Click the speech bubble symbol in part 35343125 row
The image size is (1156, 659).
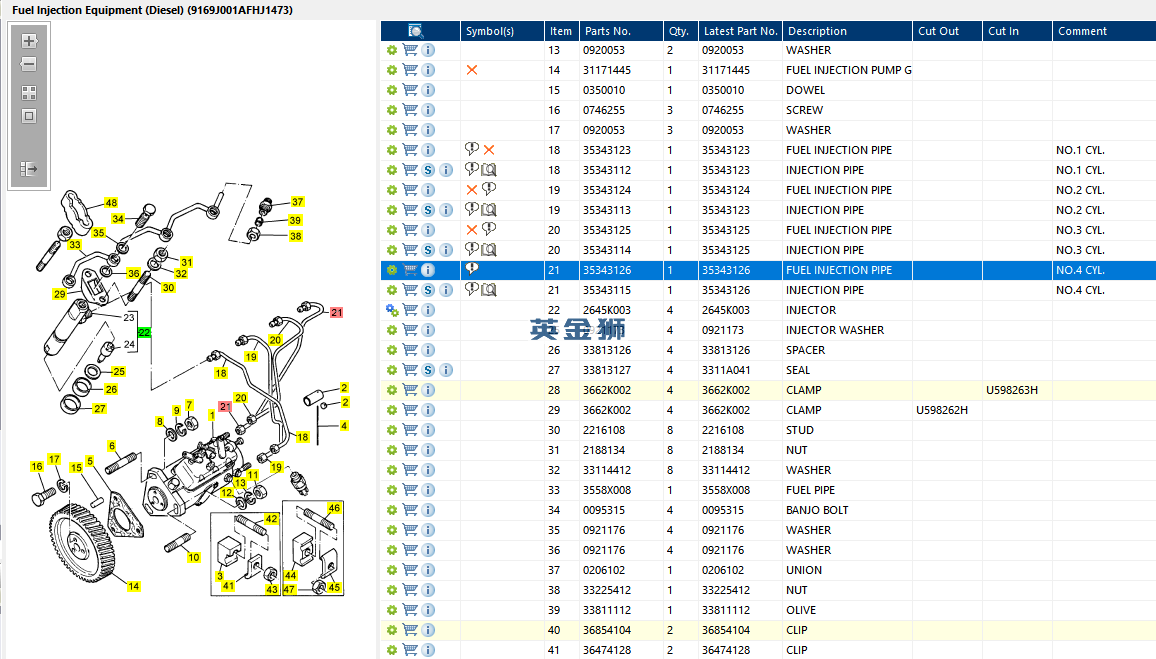pos(489,229)
